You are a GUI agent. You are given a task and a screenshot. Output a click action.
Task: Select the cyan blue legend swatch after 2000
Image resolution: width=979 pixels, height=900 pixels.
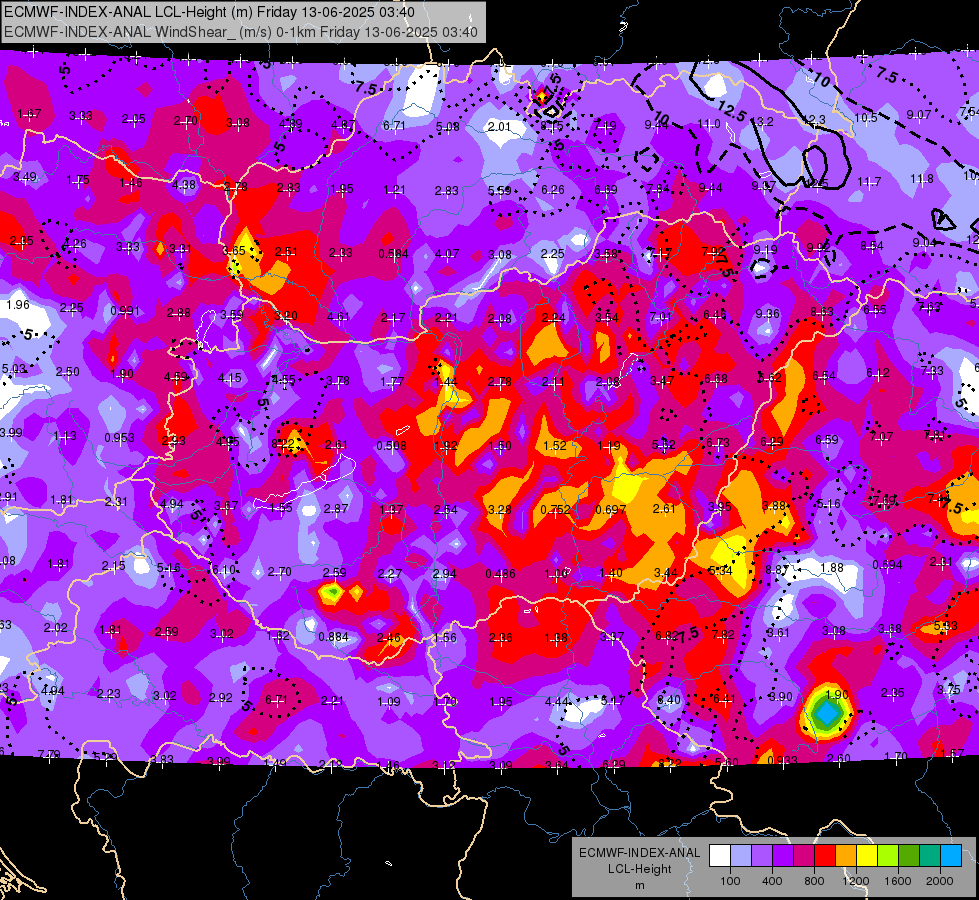(951, 855)
